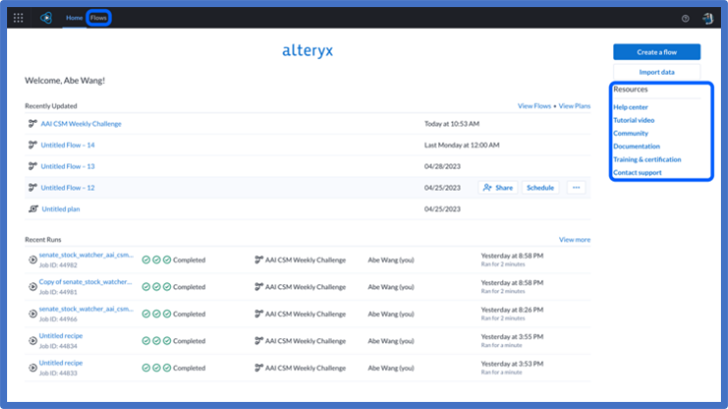The width and height of the screenshot is (728, 409).
Task: Click first green check of Job 44966
Action: [x=146, y=314]
